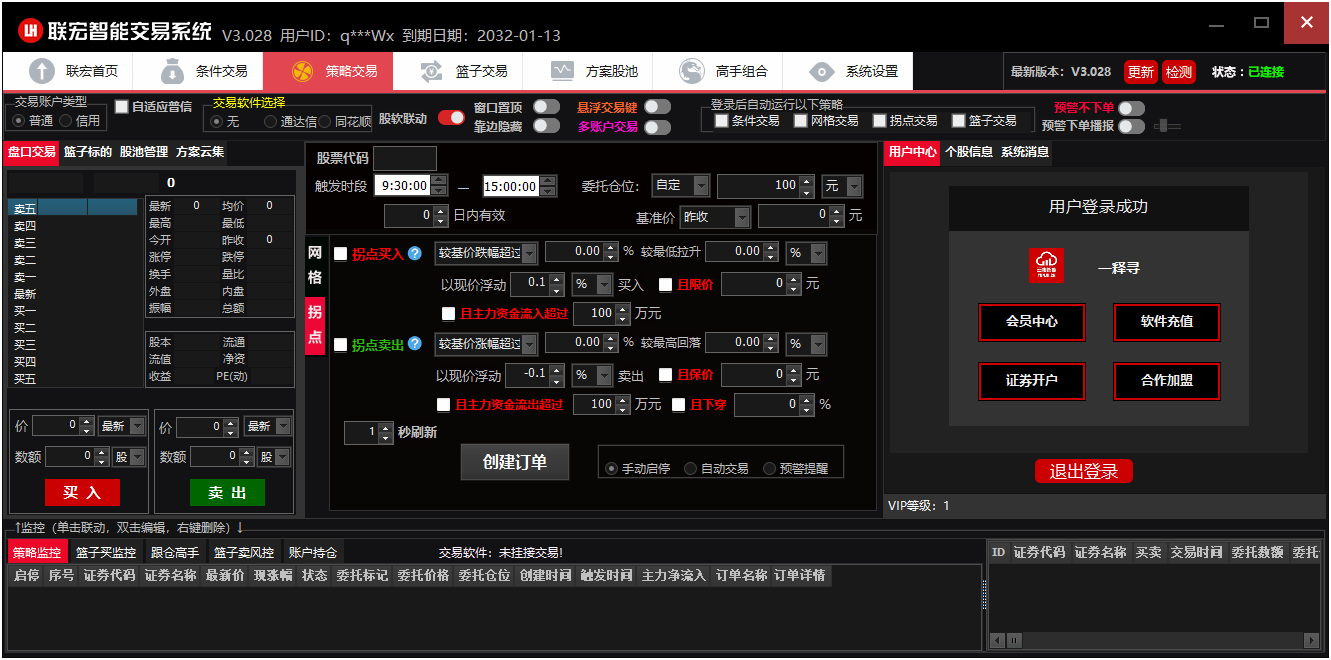The width and height of the screenshot is (1331, 660).
Task: Click the 股票代码 input field
Action: pyautogui.click(x=404, y=158)
